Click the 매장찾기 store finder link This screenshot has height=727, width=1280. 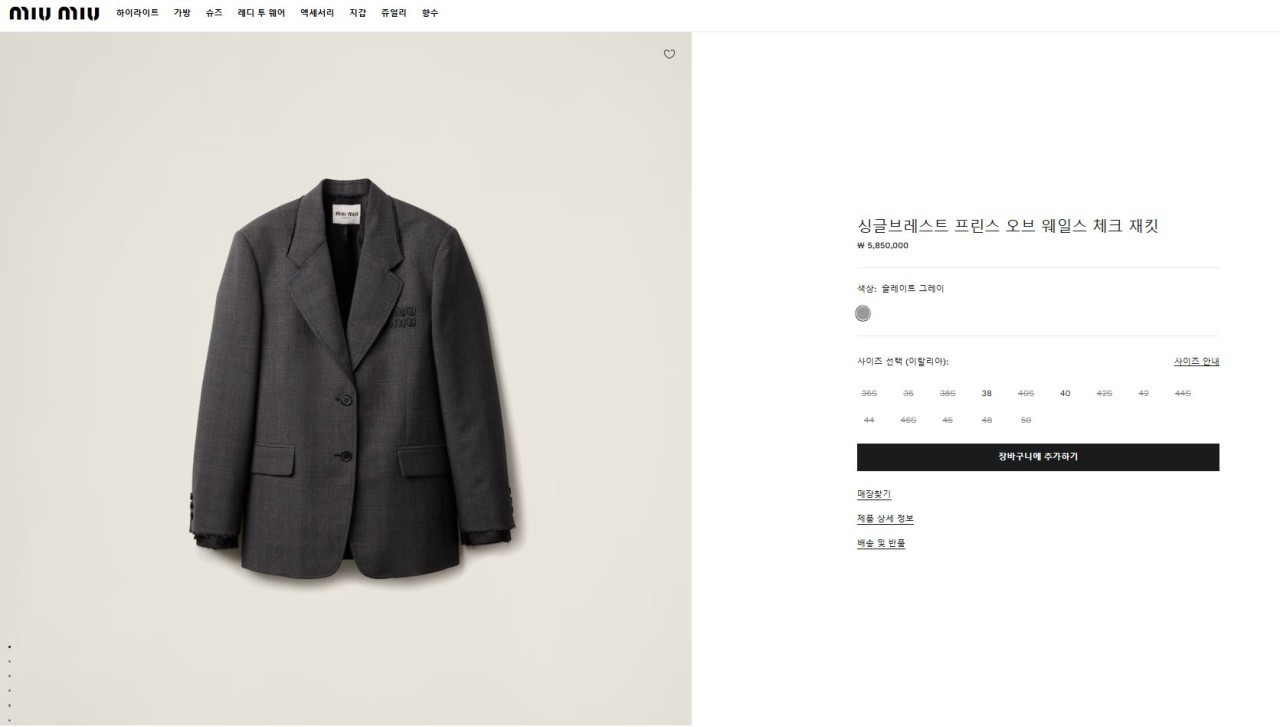(874, 494)
